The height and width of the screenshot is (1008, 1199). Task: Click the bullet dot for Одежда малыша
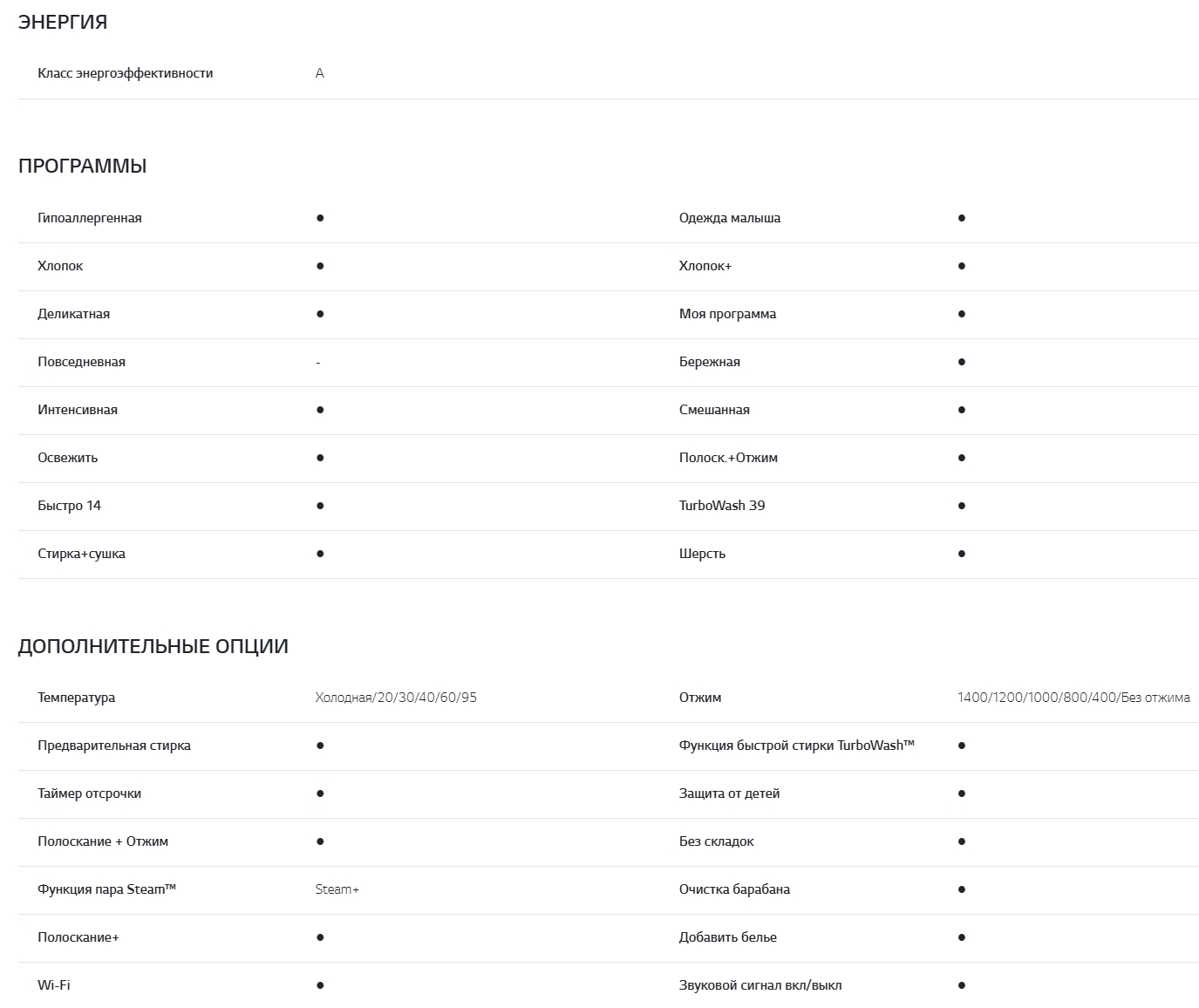coord(961,218)
